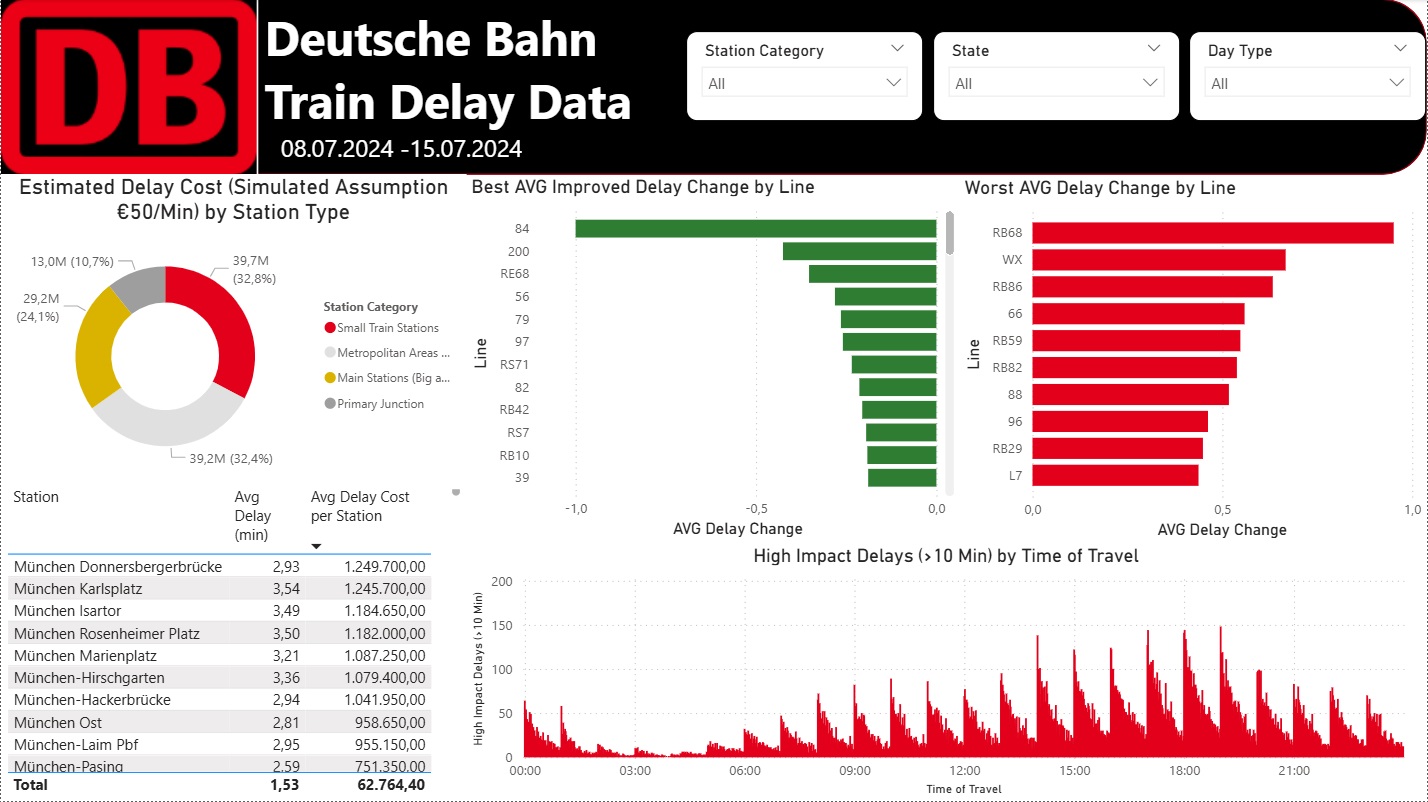
Task: Collapse the Day Type slicer header chevron
Action: pos(1400,48)
